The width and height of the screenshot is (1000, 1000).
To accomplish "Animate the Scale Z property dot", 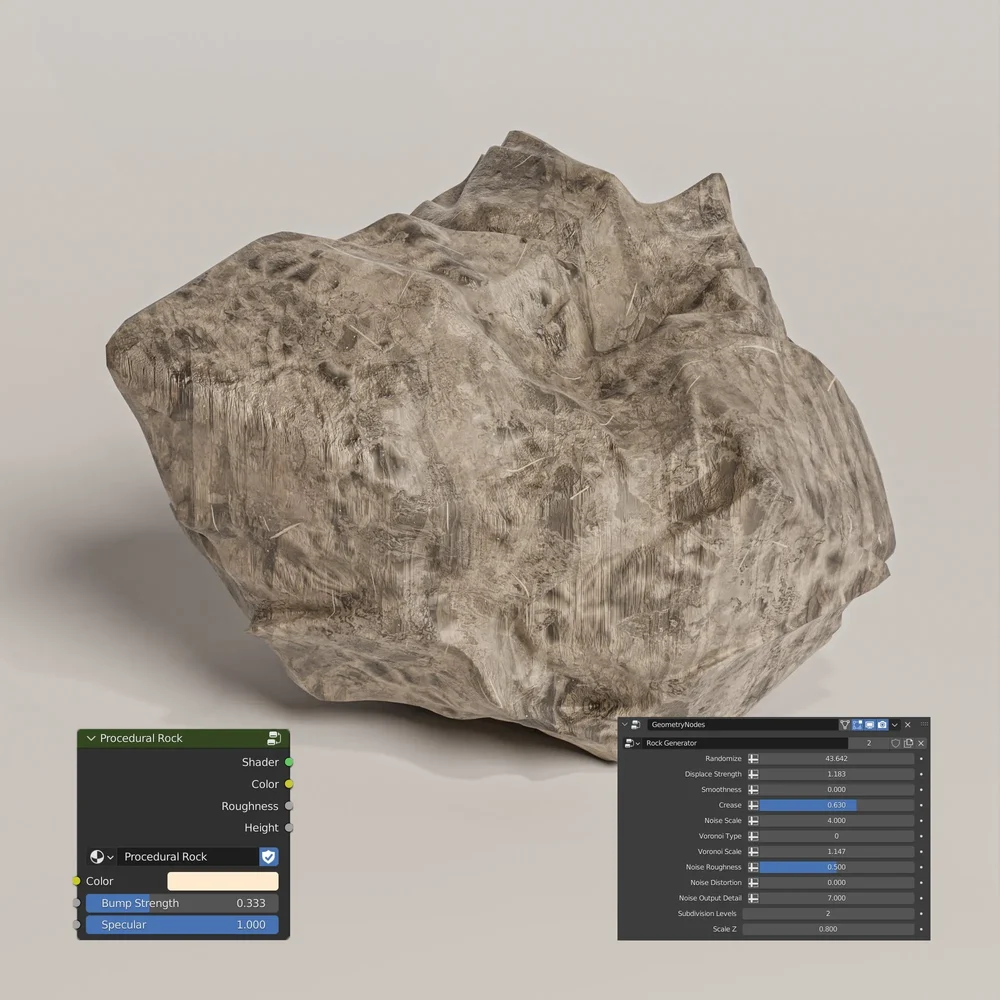I will tap(921, 929).
